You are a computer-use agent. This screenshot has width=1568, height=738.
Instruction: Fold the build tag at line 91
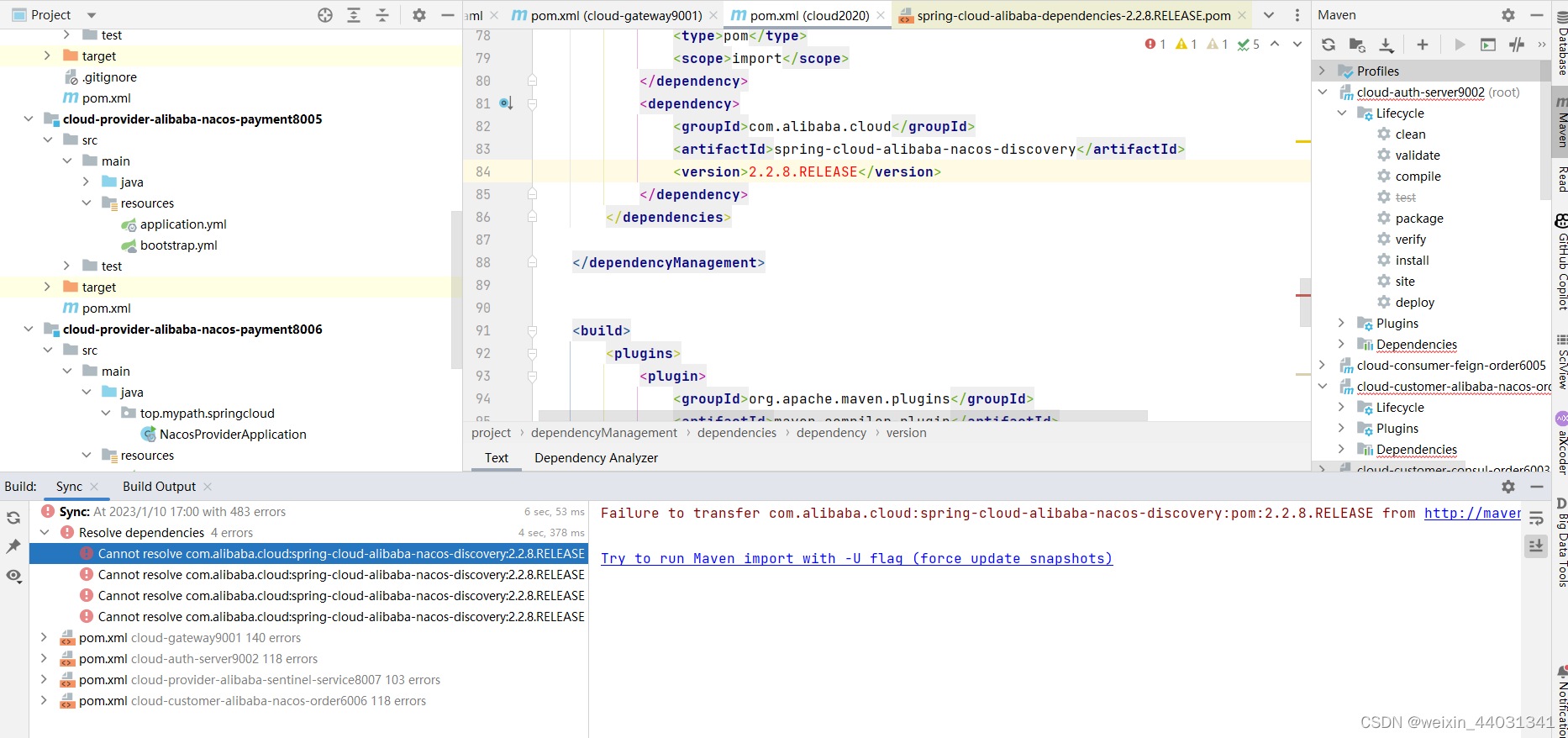532,330
